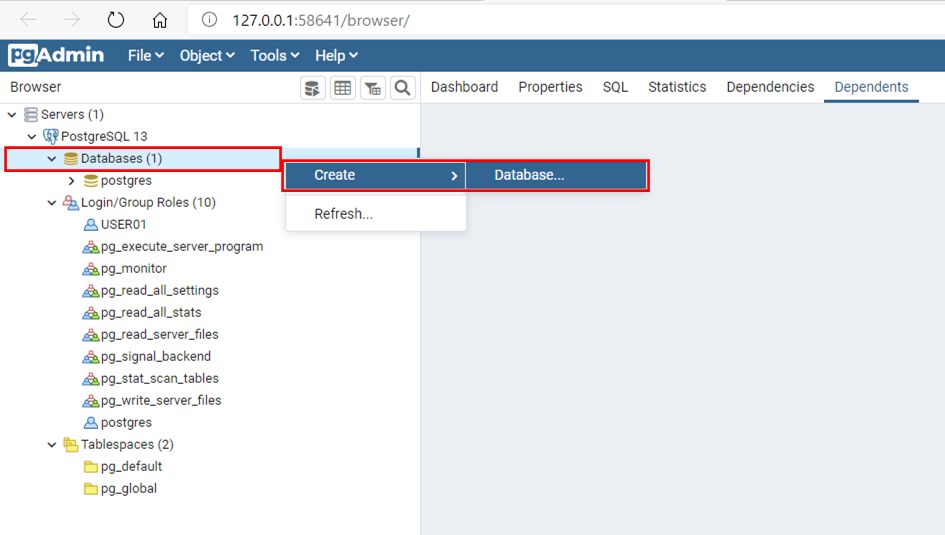The height and width of the screenshot is (535, 945).
Task: Collapse the Tablespaces node
Action: coord(52,445)
